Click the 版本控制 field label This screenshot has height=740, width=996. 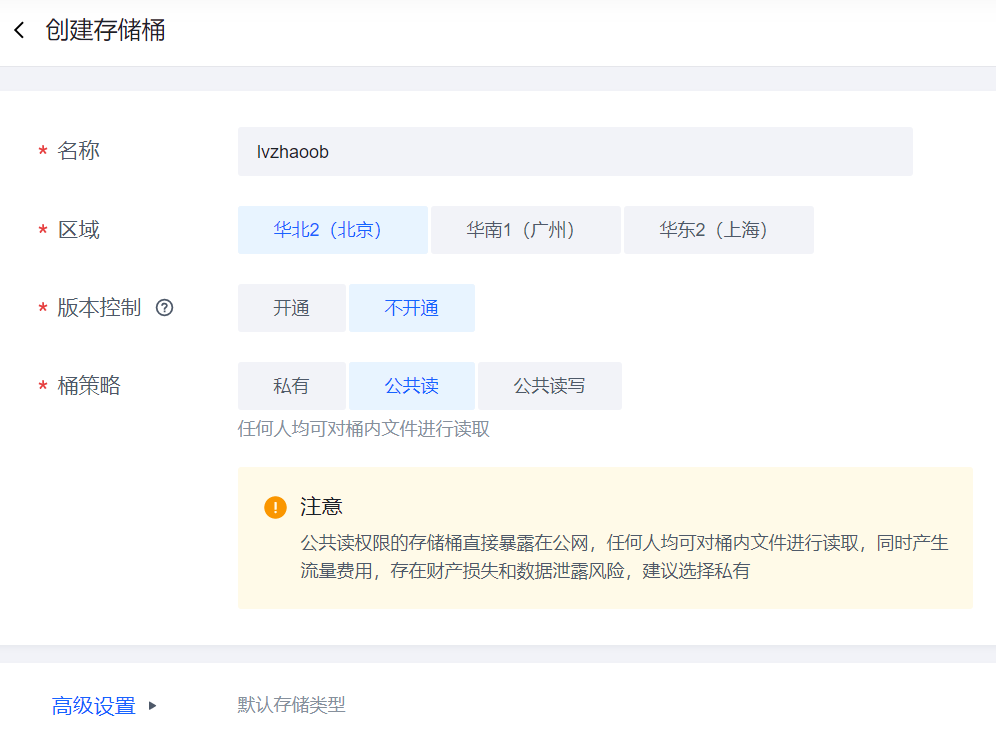99,308
